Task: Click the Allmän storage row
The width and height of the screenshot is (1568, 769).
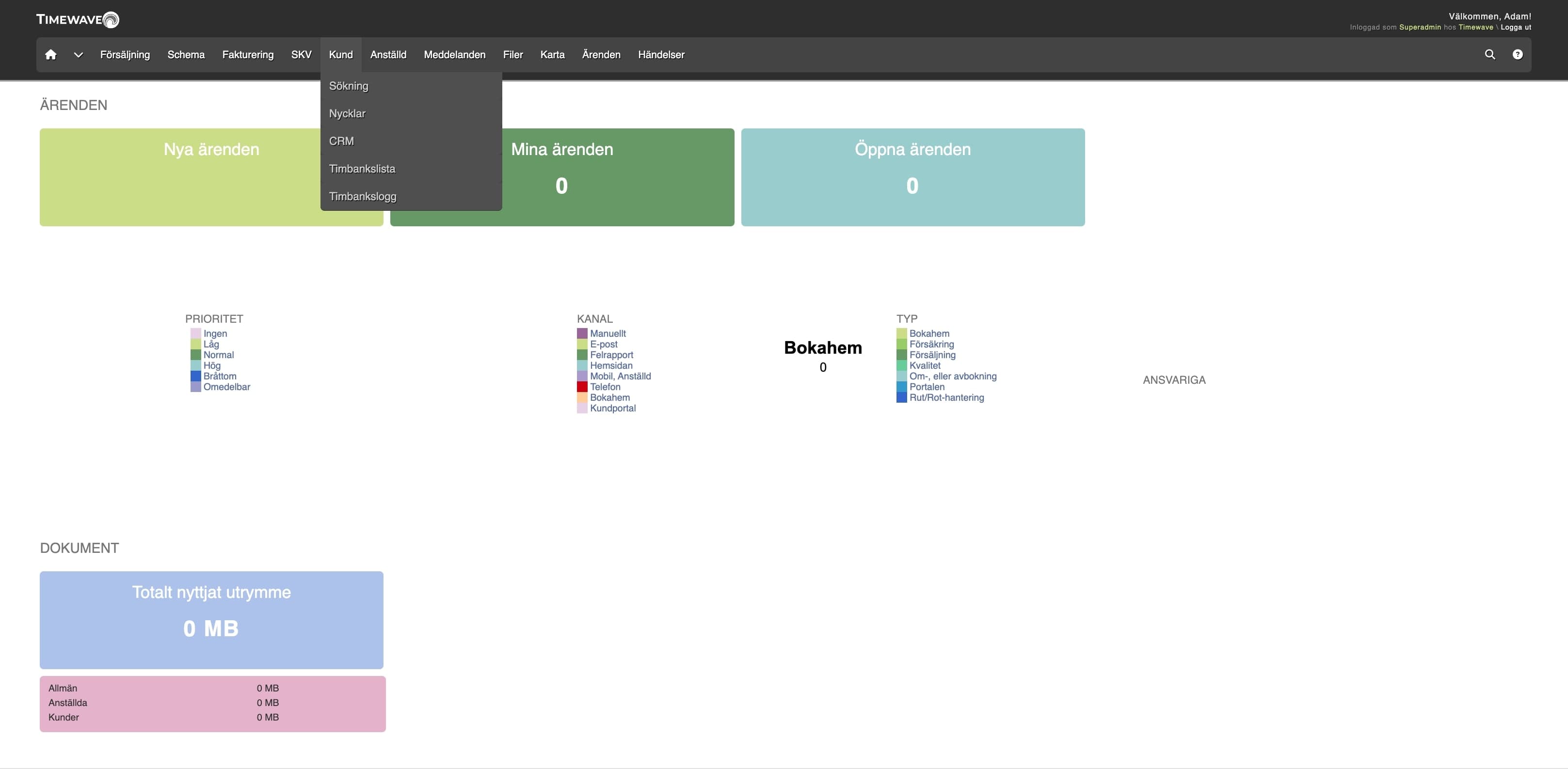Action: pos(212,688)
